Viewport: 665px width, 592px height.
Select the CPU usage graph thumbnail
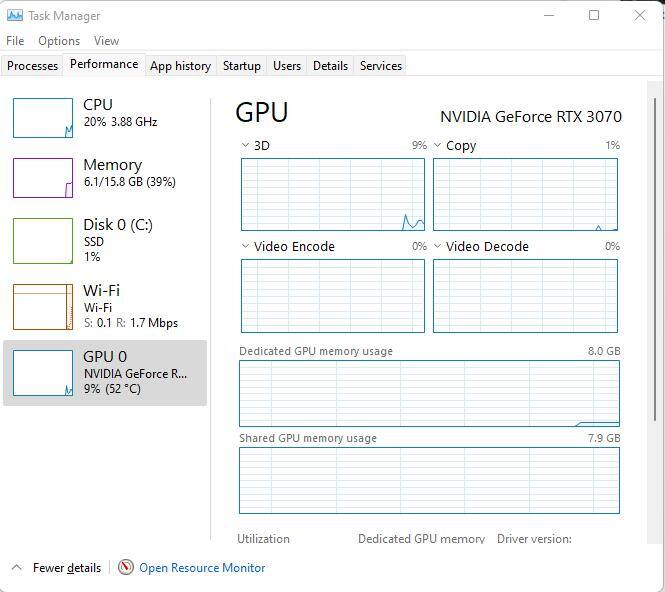pyautogui.click(x=42, y=118)
